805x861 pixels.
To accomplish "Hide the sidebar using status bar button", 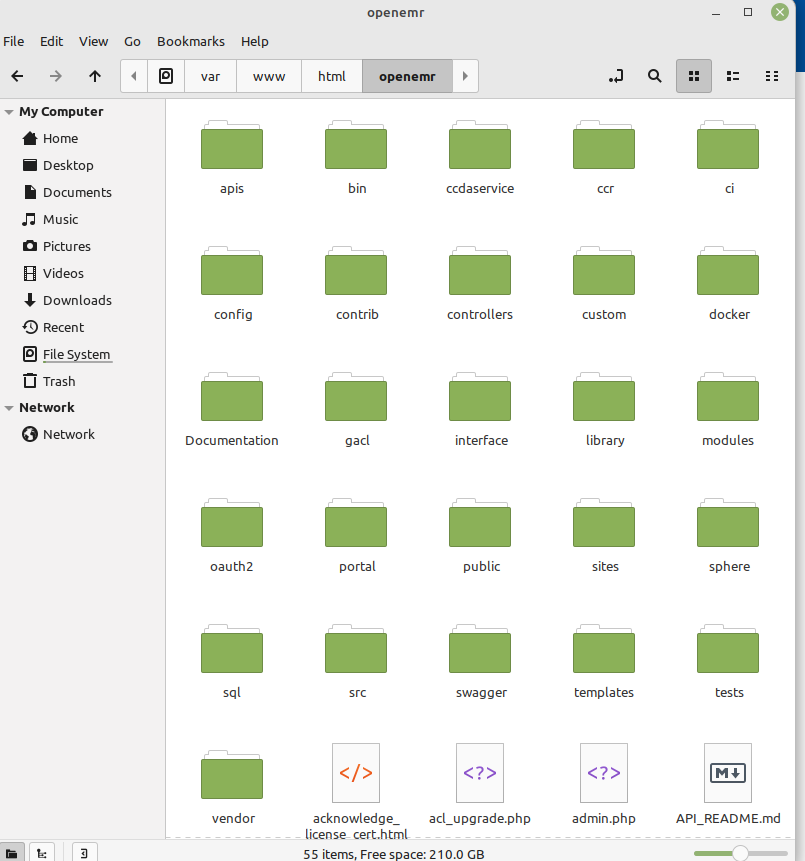I will 84,853.
